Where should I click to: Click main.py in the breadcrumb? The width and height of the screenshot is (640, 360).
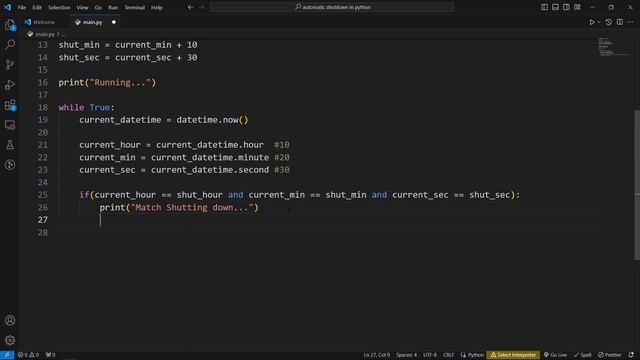pyautogui.click(x=44, y=34)
